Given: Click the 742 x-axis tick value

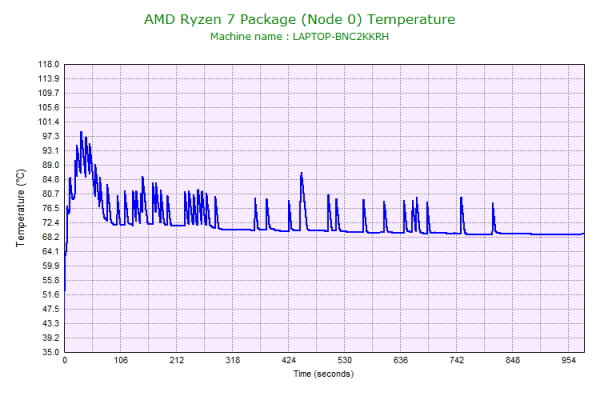Looking at the screenshot, I should point(457,360).
